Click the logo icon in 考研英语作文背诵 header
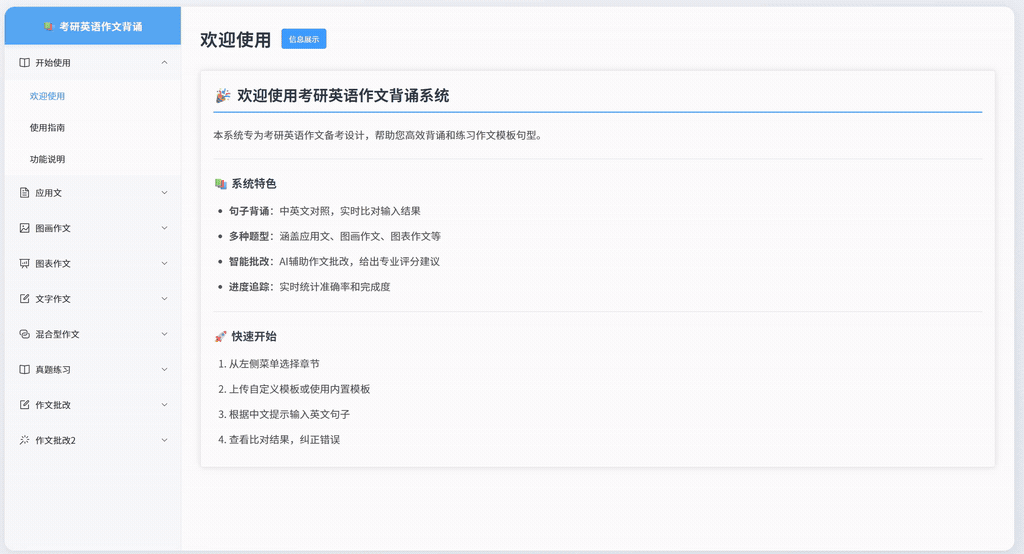Image resolution: width=1024 pixels, height=554 pixels. pos(48,26)
